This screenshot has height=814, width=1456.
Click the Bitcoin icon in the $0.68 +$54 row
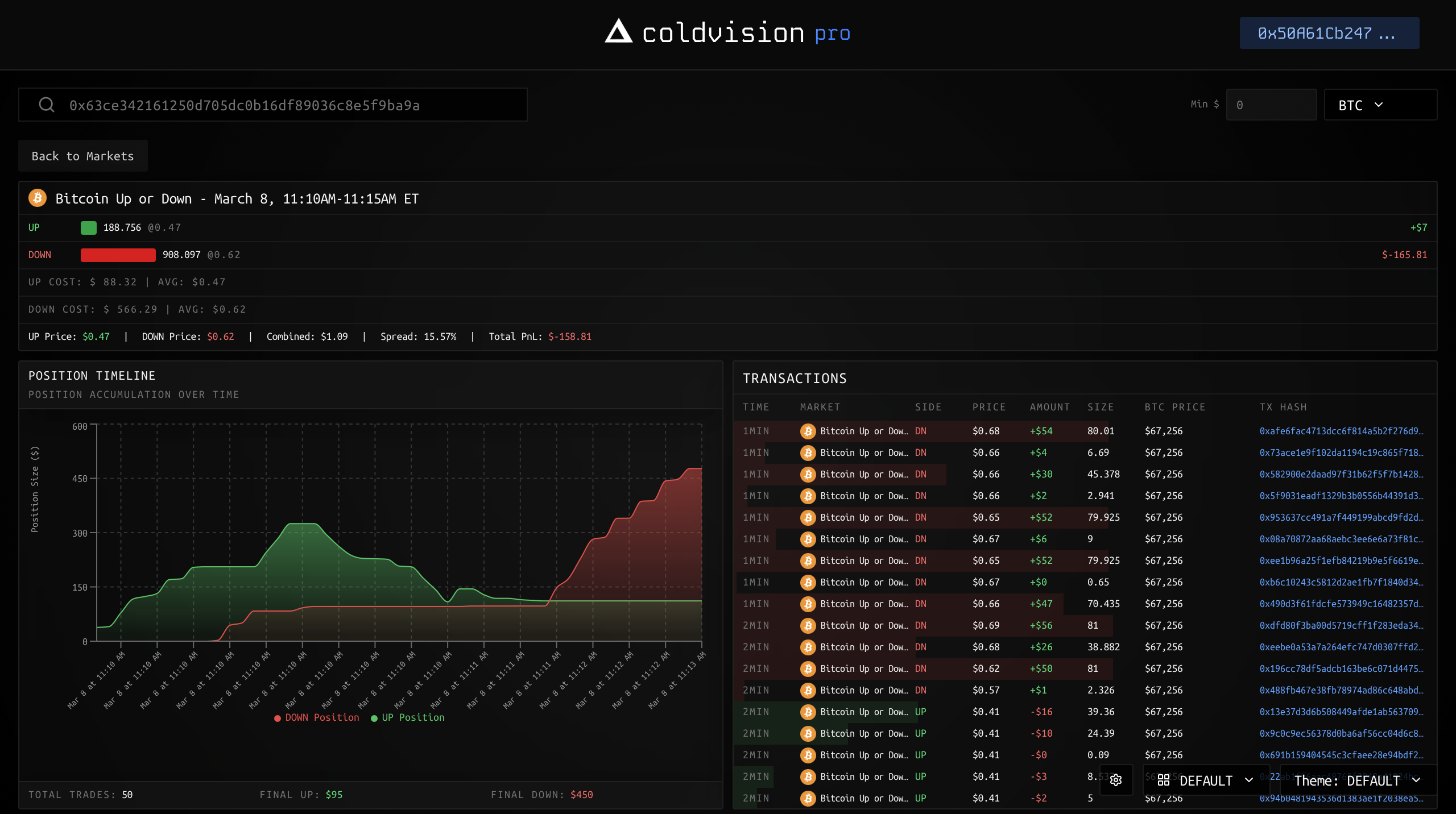tap(808, 431)
